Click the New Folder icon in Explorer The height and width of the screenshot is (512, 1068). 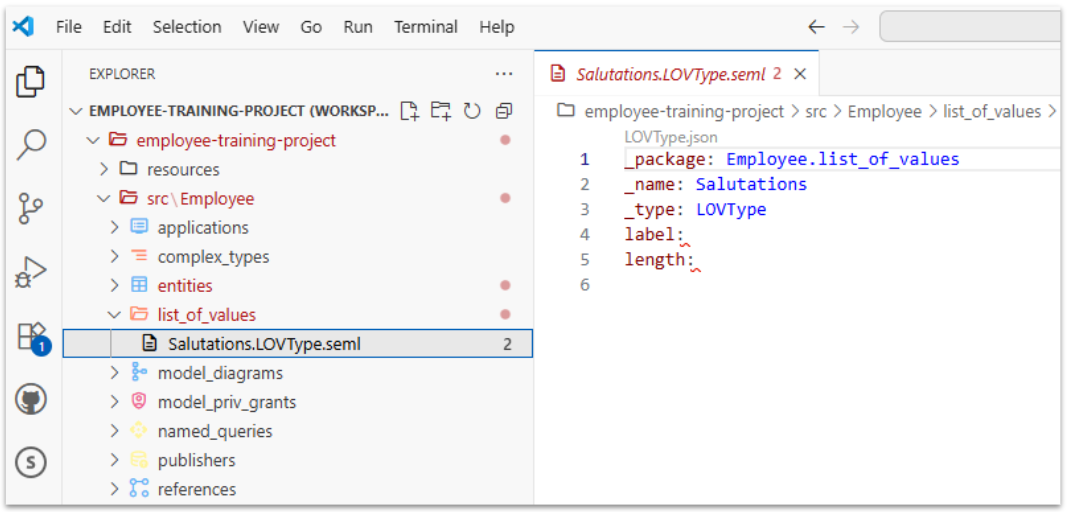click(440, 111)
